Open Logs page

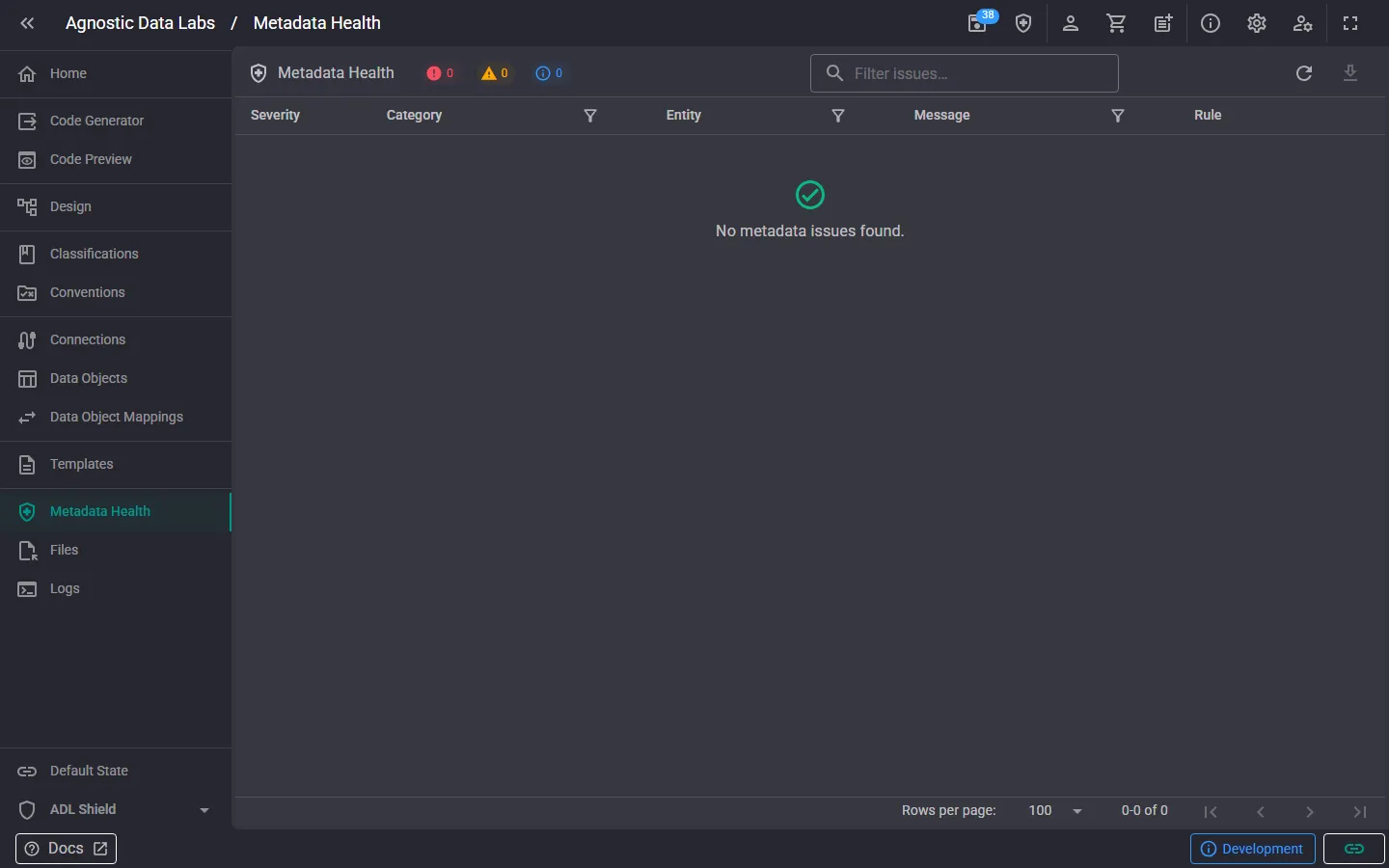[116, 588]
